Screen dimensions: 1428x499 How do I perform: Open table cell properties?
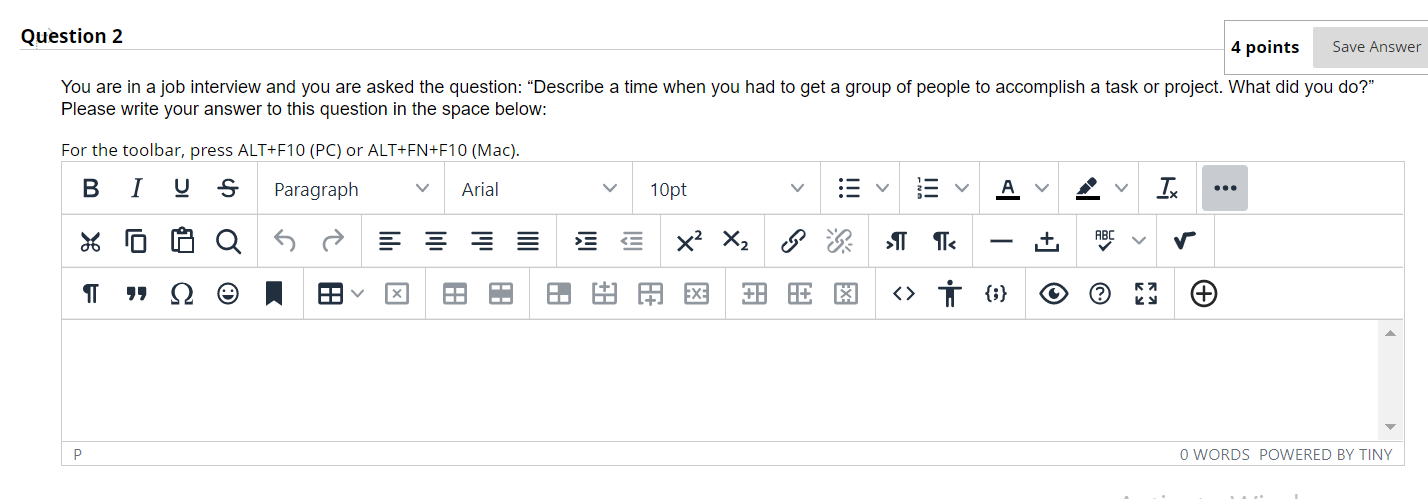[x=559, y=294]
